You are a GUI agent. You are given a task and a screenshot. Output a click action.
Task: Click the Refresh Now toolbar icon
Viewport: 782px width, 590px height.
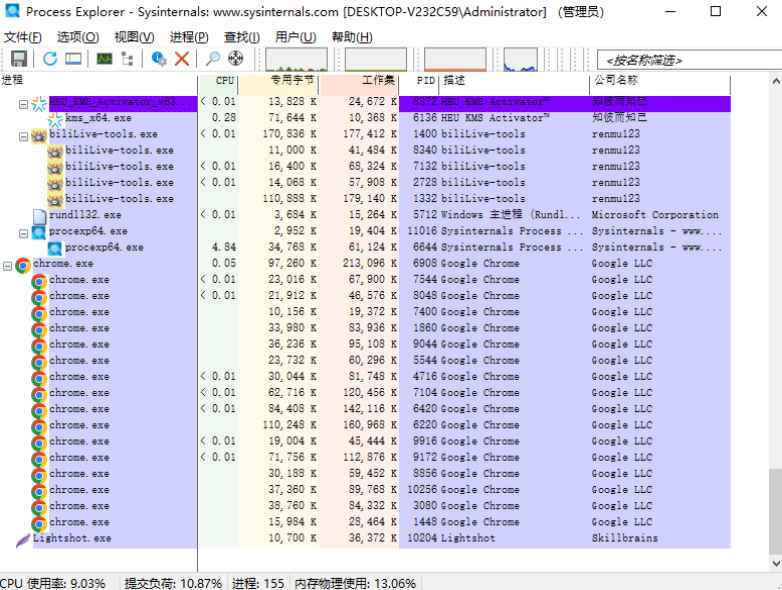tap(50, 59)
